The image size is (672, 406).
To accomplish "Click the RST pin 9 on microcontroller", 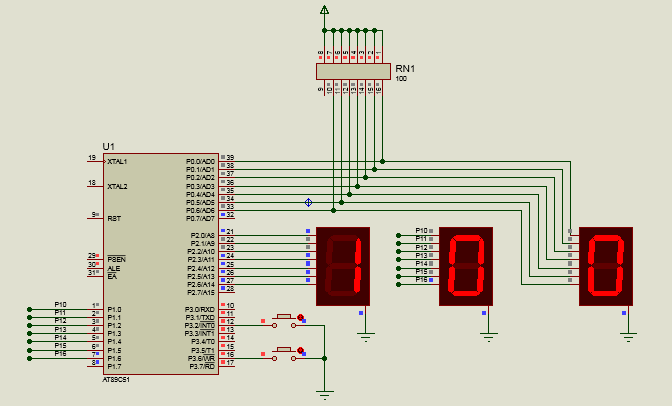I will [93, 217].
